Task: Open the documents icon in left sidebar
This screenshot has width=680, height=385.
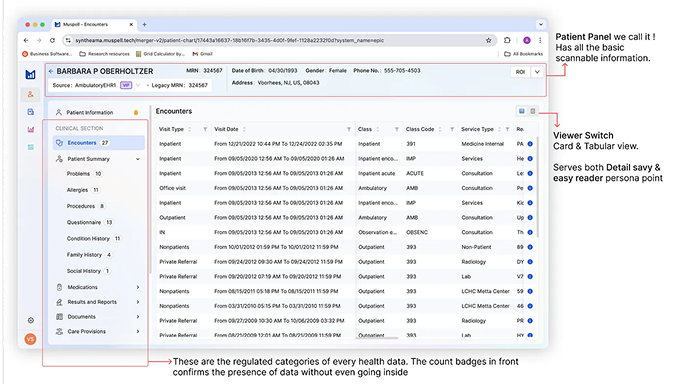Action: tap(30, 112)
